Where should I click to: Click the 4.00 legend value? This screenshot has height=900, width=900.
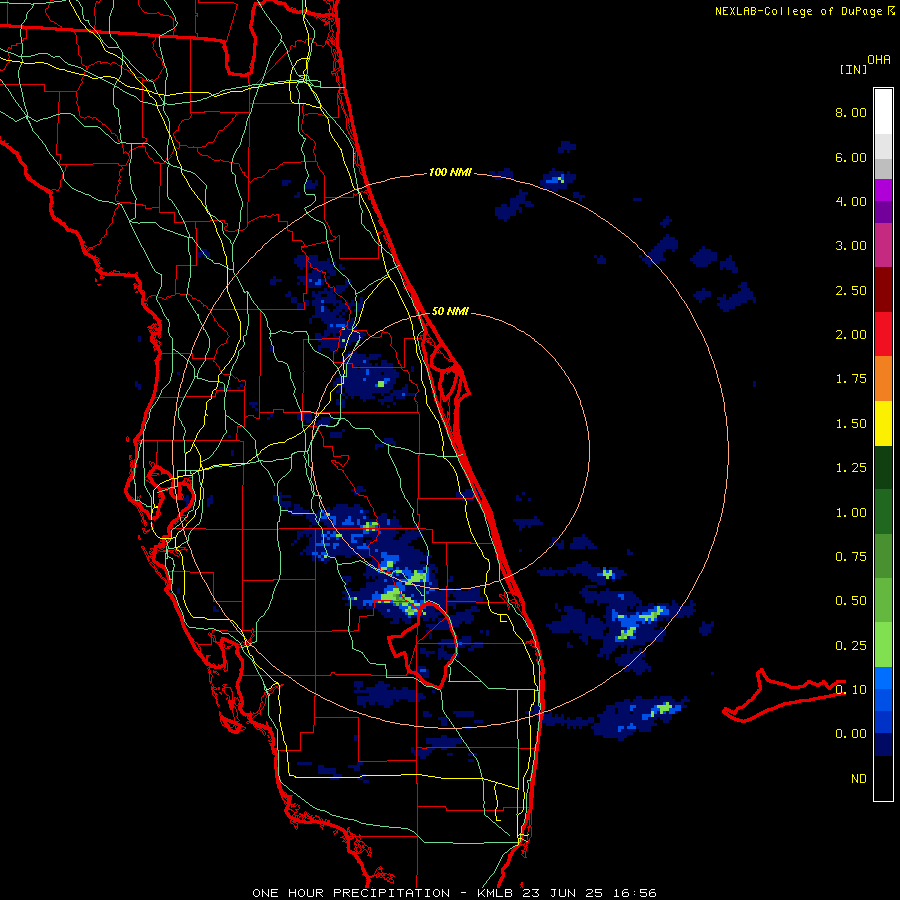(851, 201)
